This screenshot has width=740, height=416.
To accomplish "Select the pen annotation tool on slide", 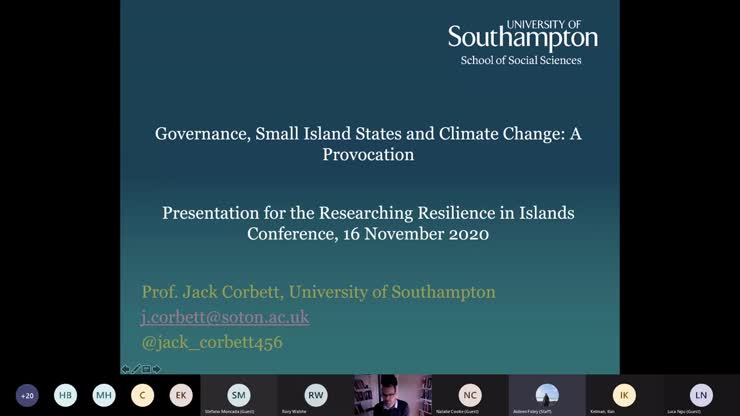I will tap(136, 369).
